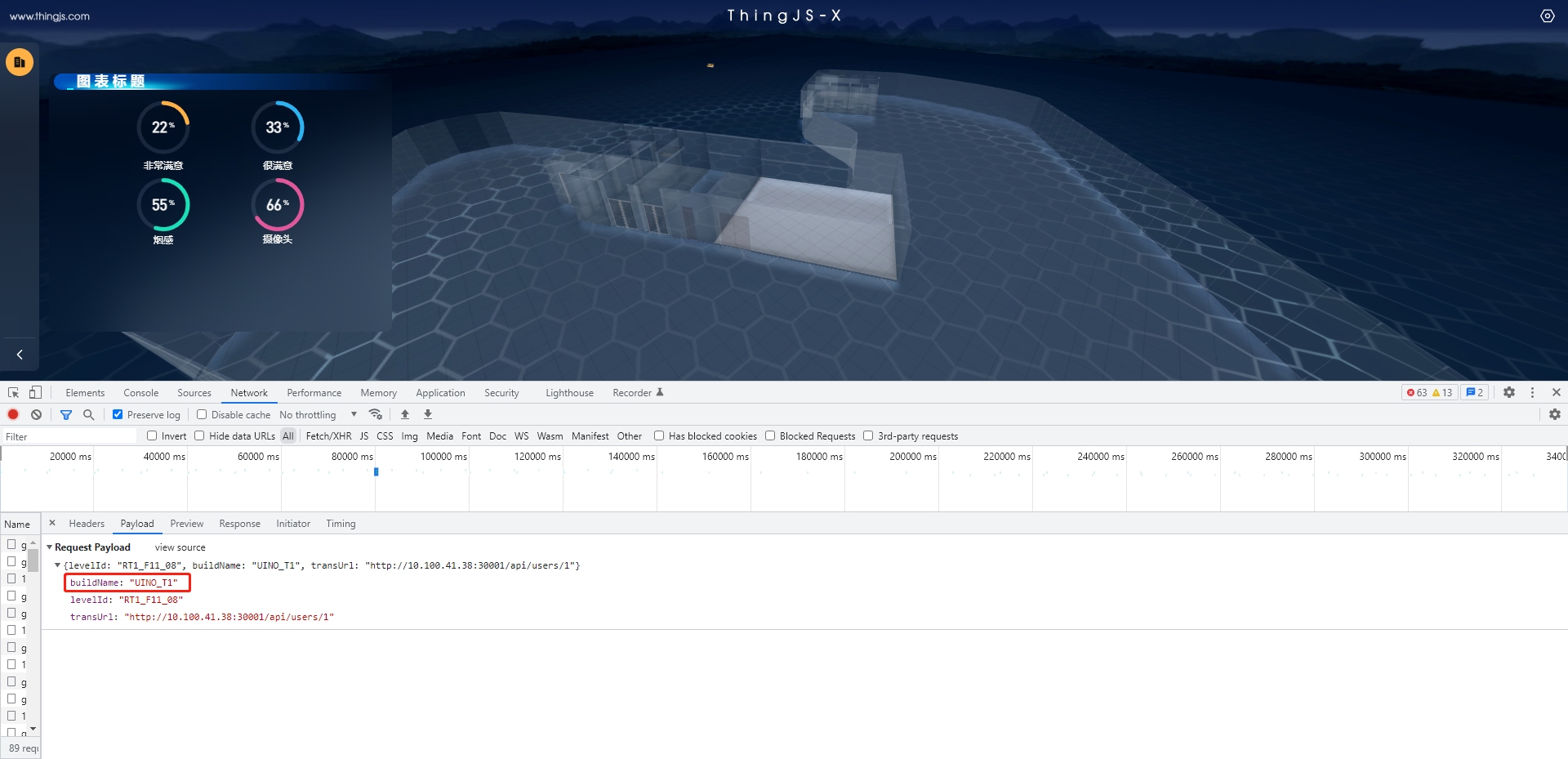Clear the network log
Image resolution: width=1568 pixels, height=759 pixels.
tap(36, 415)
